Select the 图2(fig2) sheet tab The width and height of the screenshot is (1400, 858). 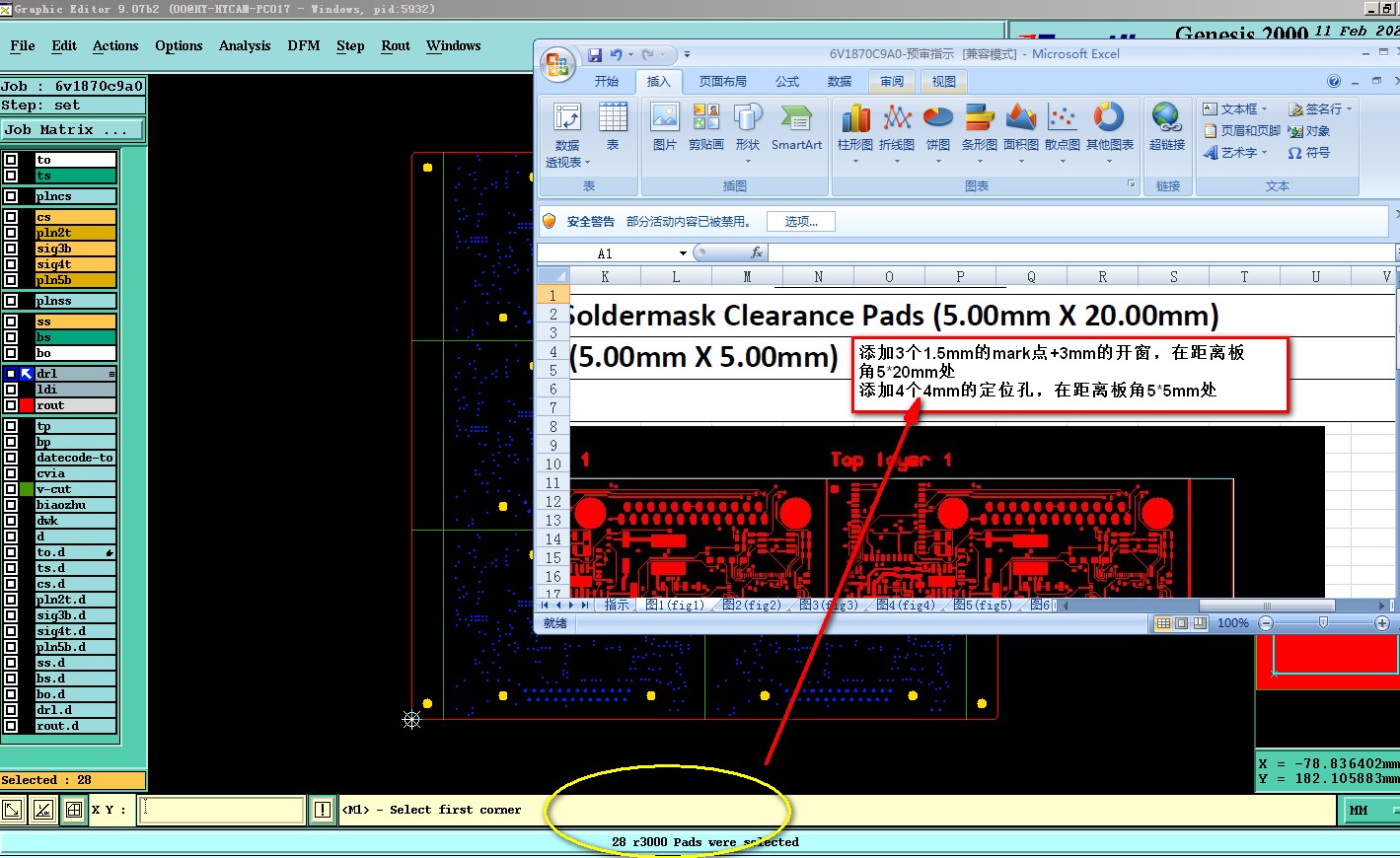coord(751,605)
